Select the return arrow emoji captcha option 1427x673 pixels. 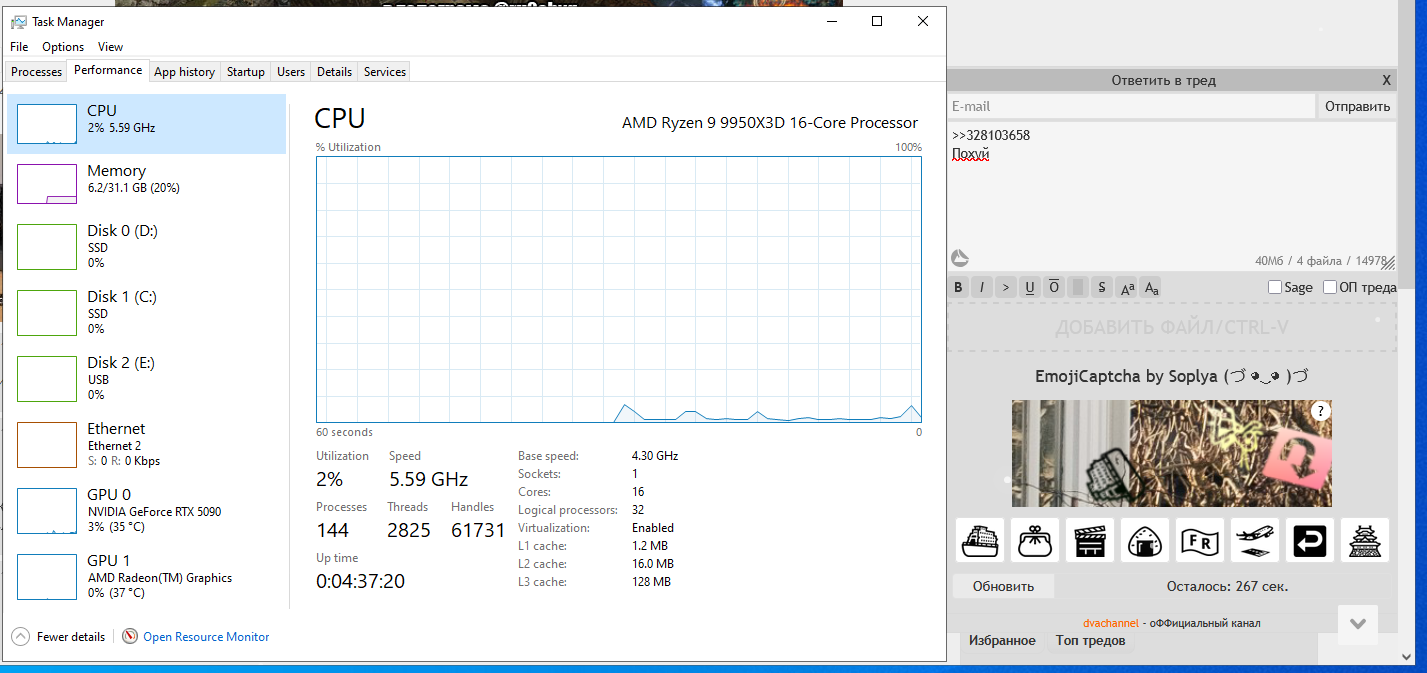tap(1310, 540)
